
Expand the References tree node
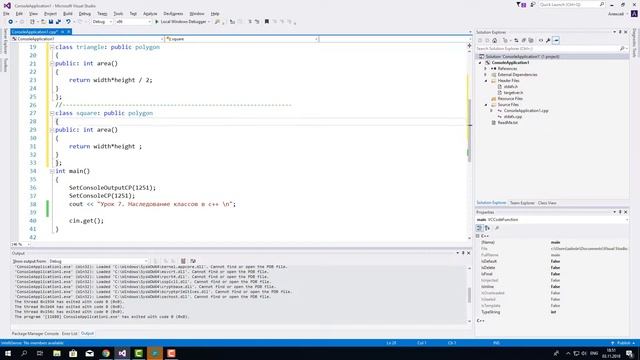tap(486, 69)
